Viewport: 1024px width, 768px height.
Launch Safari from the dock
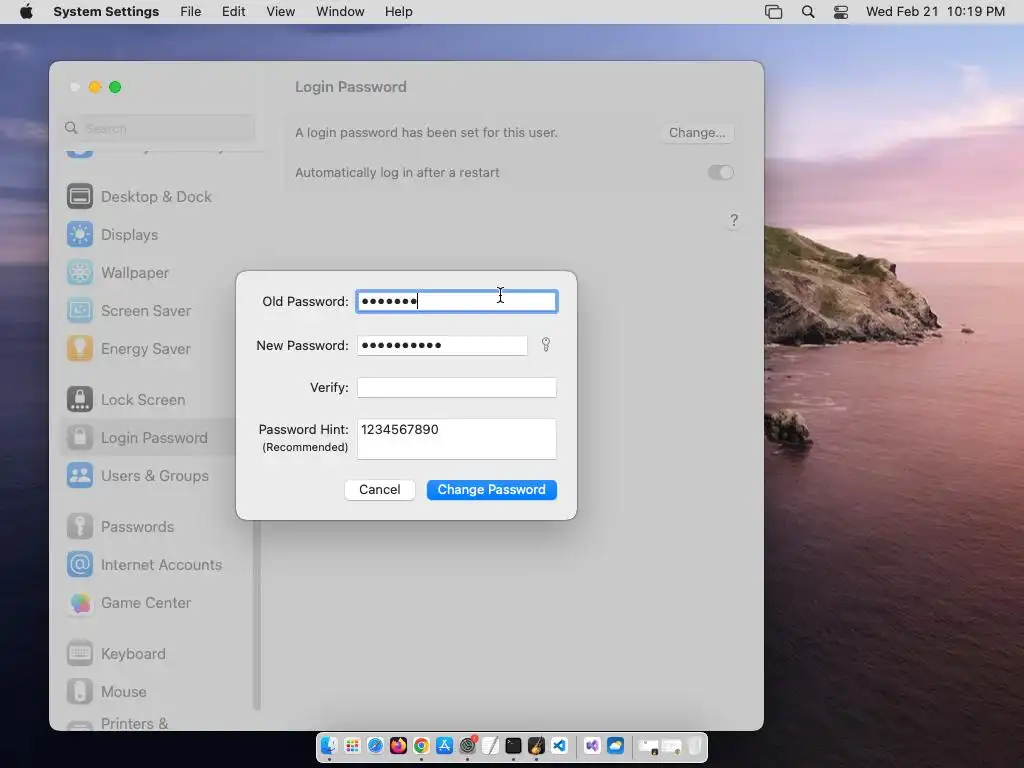tap(375, 746)
